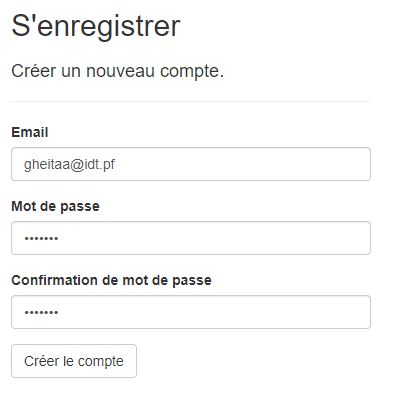Image resolution: width=396 pixels, height=397 pixels.
Task: Click the Email label
Action: point(30,132)
